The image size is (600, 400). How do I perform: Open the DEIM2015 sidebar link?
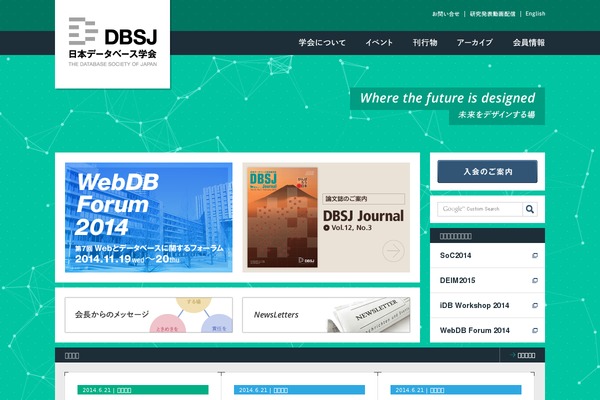point(488,281)
